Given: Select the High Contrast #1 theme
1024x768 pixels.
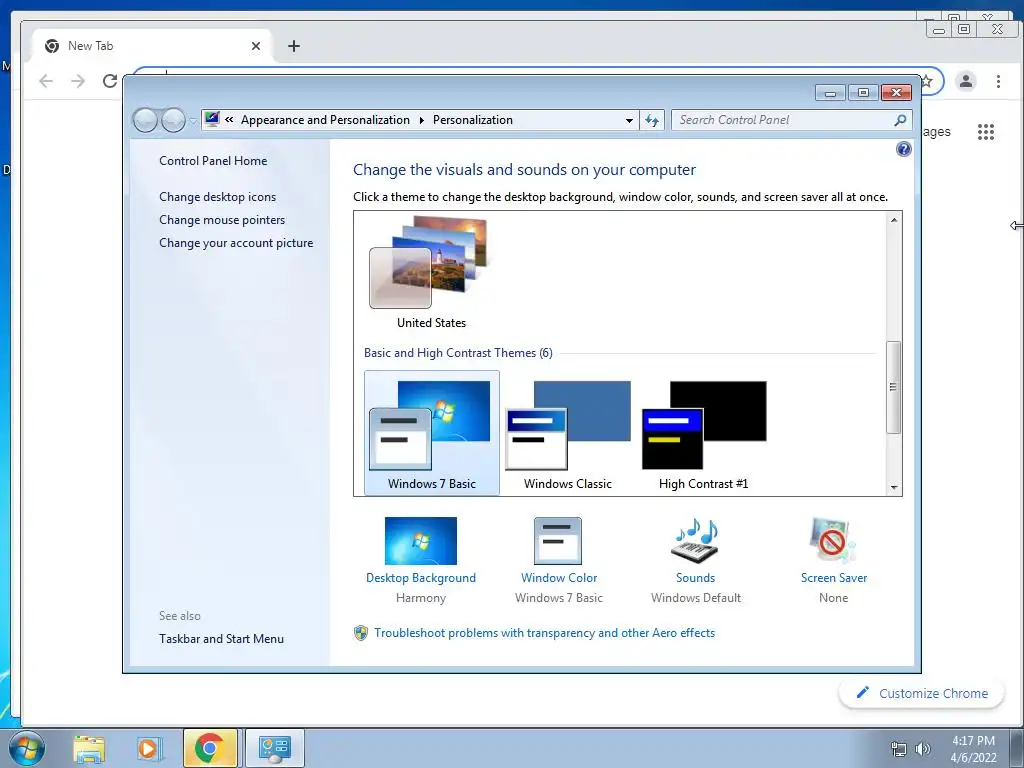Looking at the screenshot, I should point(703,433).
